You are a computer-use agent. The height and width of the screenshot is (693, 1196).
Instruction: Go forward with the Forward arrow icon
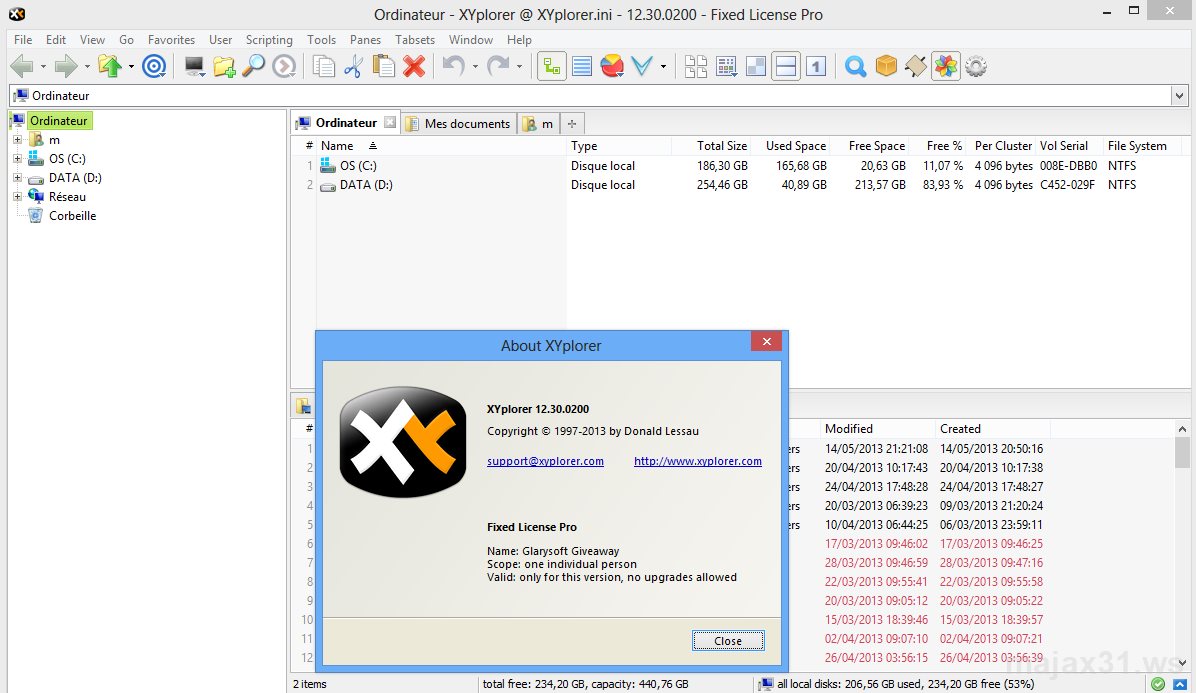(66, 67)
